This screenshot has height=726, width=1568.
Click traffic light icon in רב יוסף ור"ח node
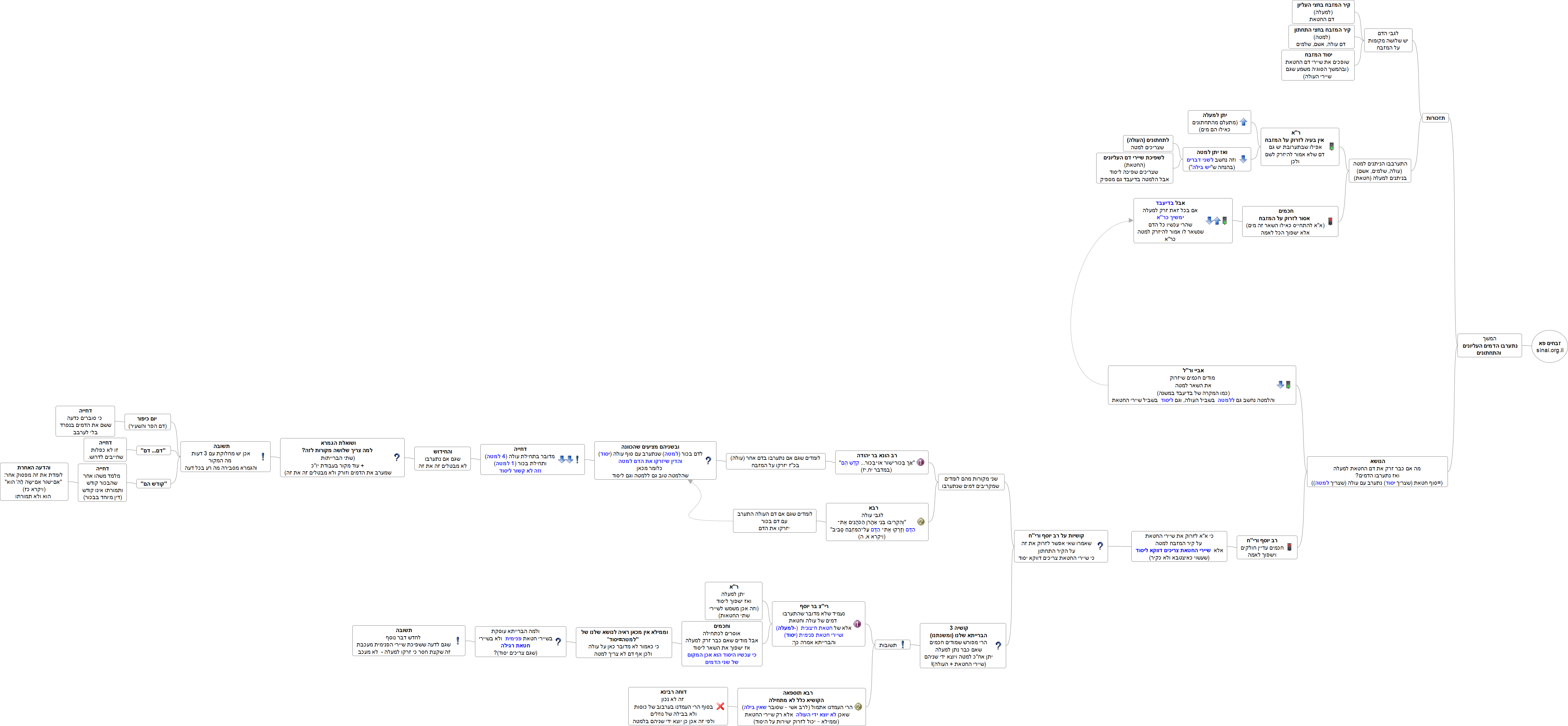tap(1289, 548)
